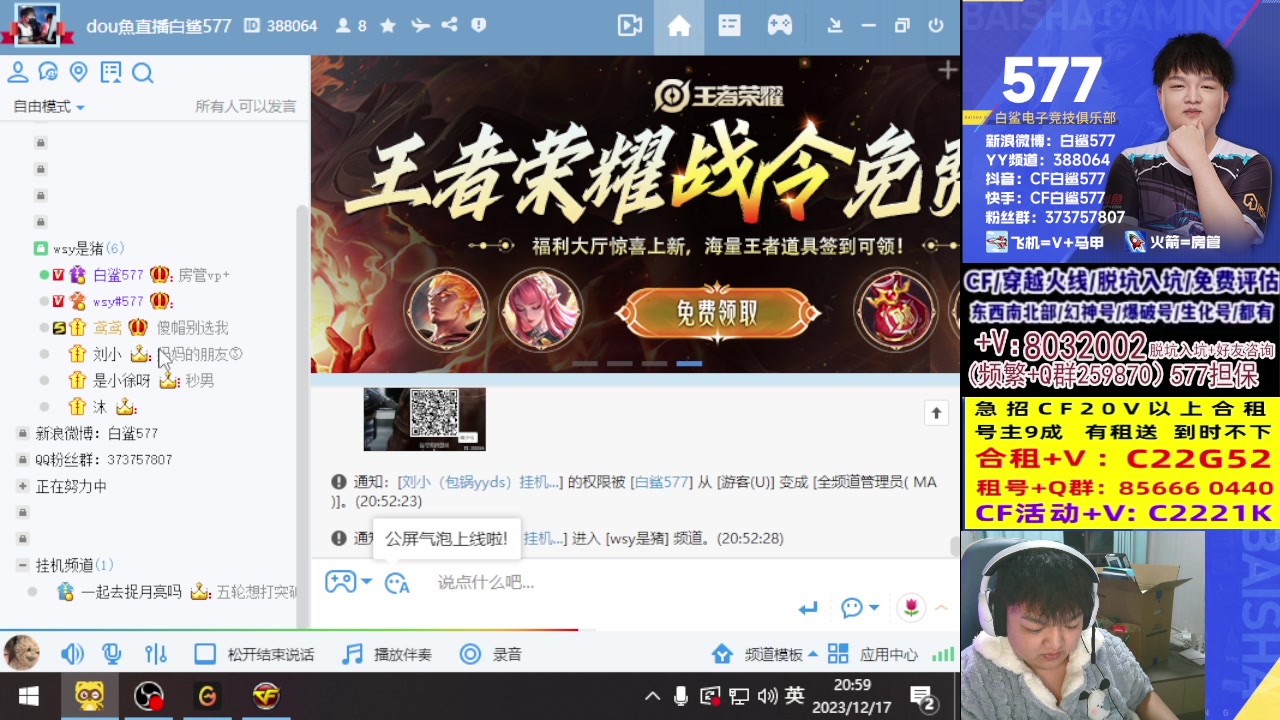Open the video live tab icon
The image size is (1280, 720).
630,26
